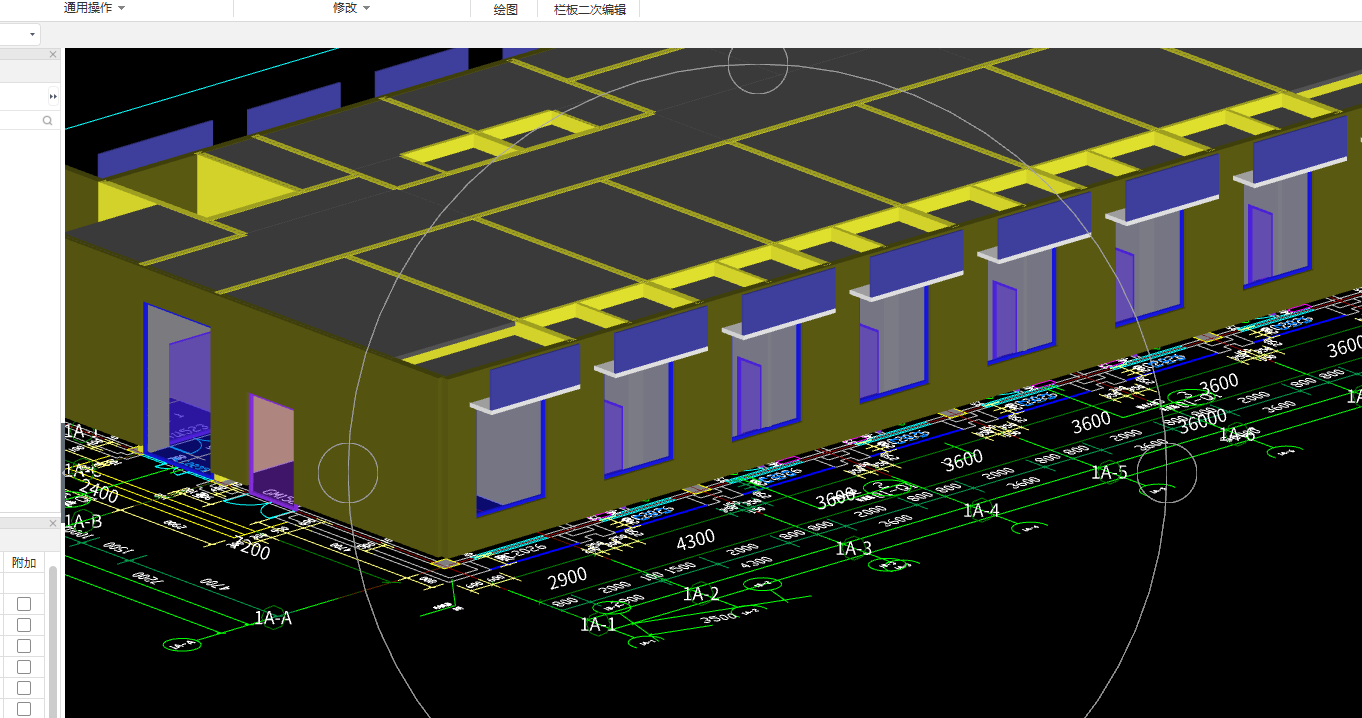Image resolution: width=1362 pixels, height=718 pixels.
Task: Tick the topmost checkbox under 附加
Action: (x=24, y=604)
